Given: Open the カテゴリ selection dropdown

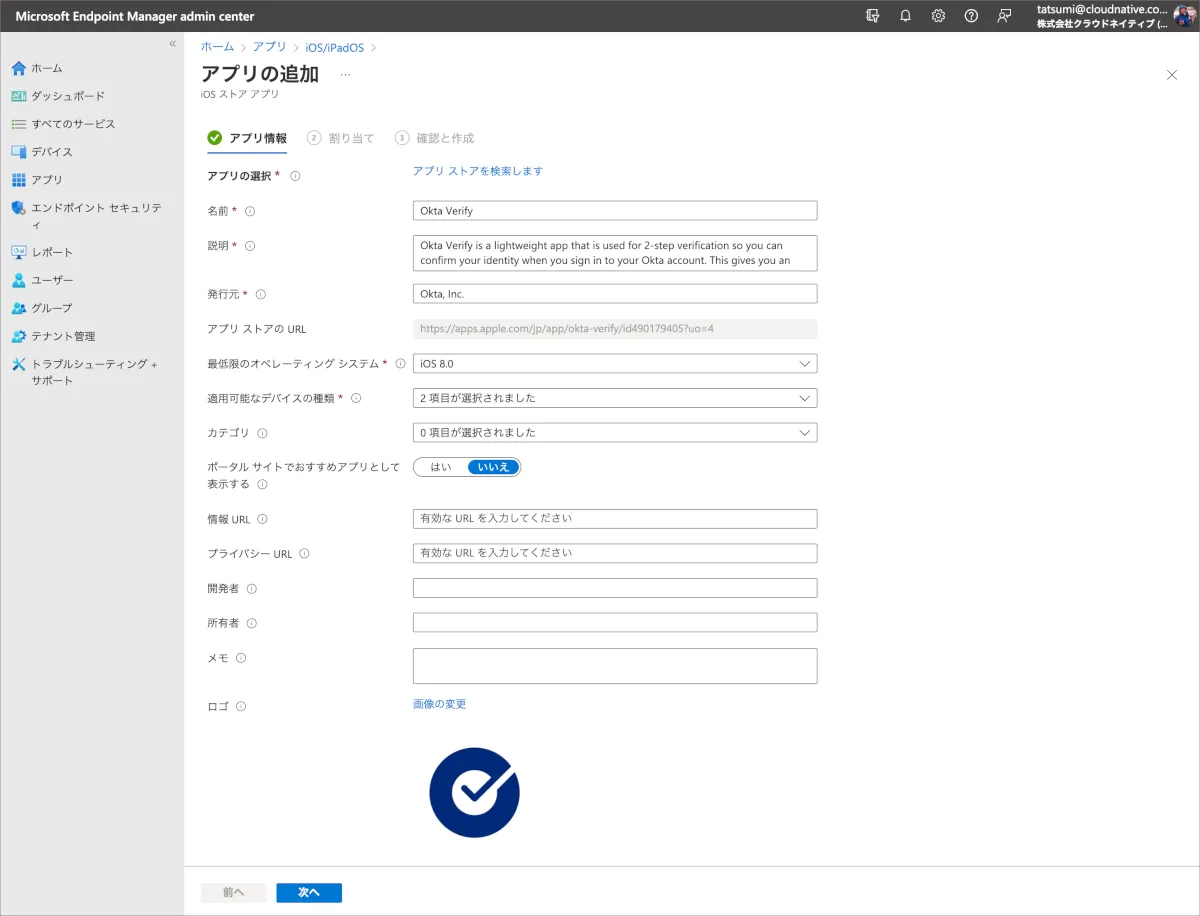Looking at the screenshot, I should pyautogui.click(x=614, y=433).
